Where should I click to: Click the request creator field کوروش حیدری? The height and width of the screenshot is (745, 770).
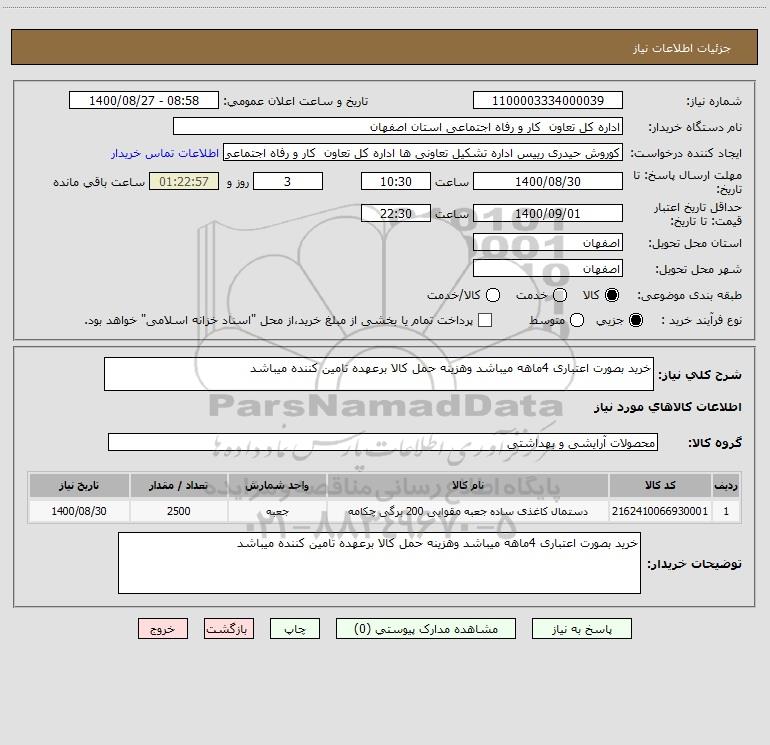(x=423, y=153)
